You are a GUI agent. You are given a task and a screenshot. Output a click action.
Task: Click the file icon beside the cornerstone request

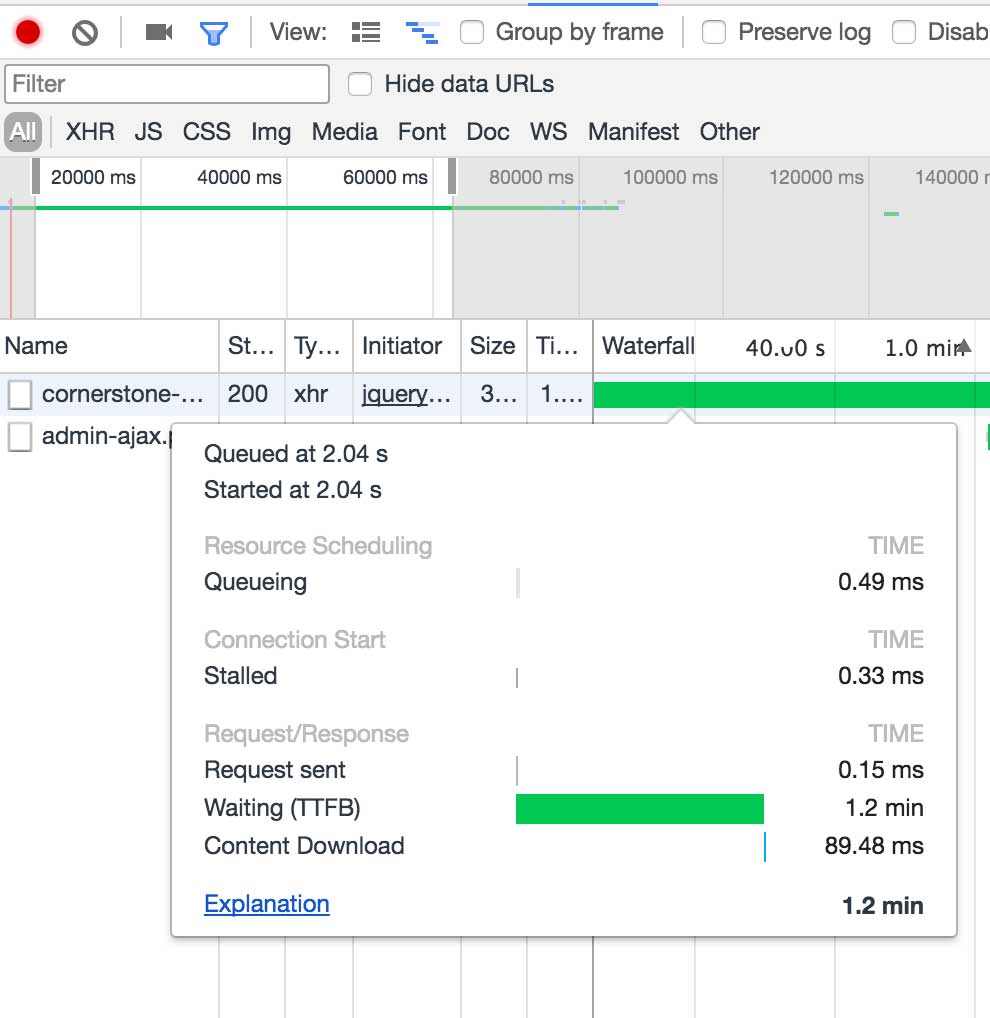(x=20, y=395)
